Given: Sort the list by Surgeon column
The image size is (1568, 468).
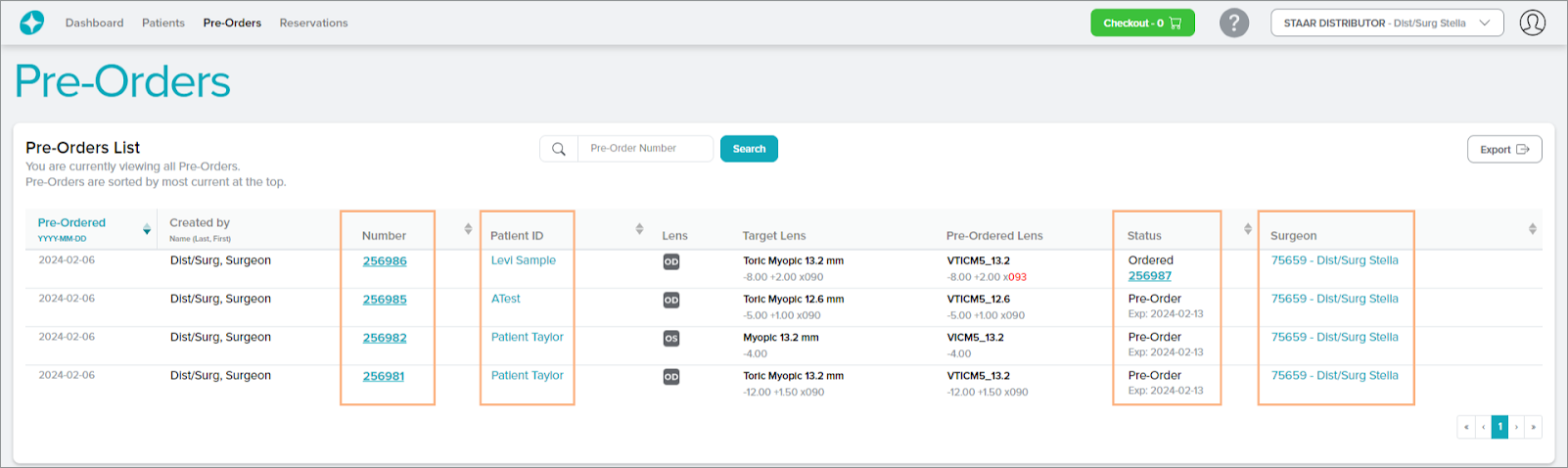Looking at the screenshot, I should (x=1532, y=229).
